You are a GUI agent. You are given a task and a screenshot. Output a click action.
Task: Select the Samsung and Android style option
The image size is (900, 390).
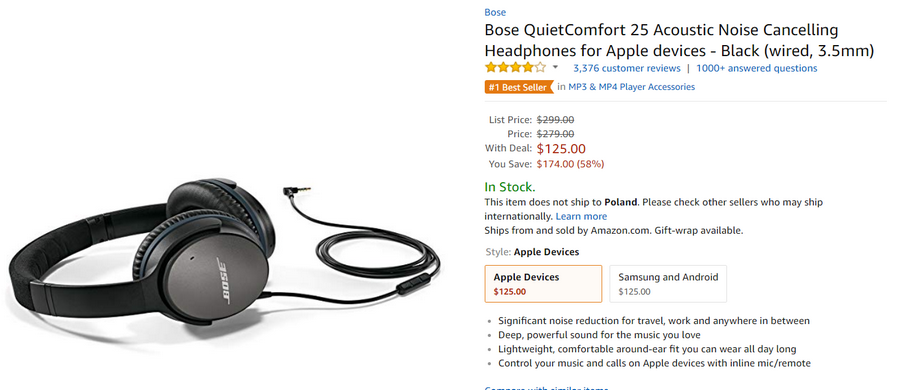[x=668, y=283]
